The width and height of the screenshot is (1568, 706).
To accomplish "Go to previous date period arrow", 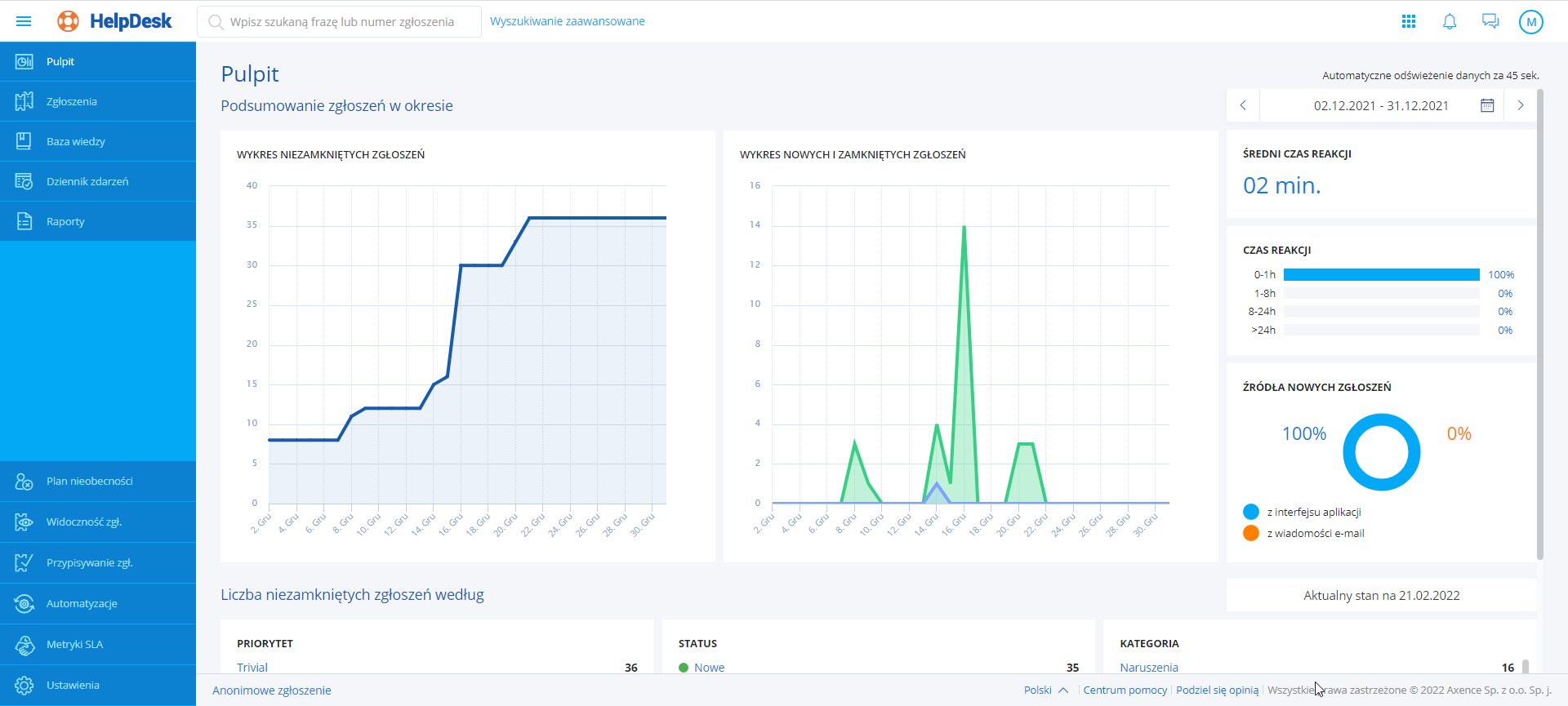I will tap(1243, 105).
